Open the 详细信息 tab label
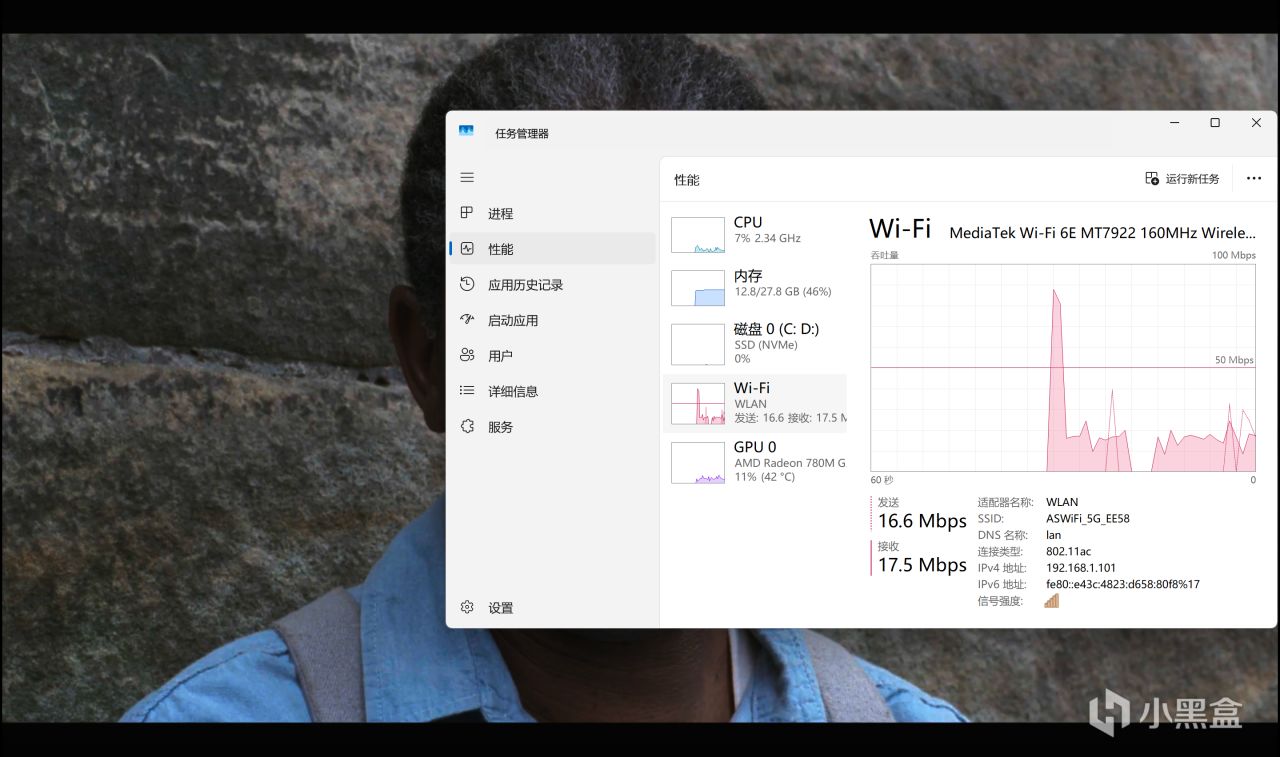The image size is (1280, 757). [x=513, y=391]
